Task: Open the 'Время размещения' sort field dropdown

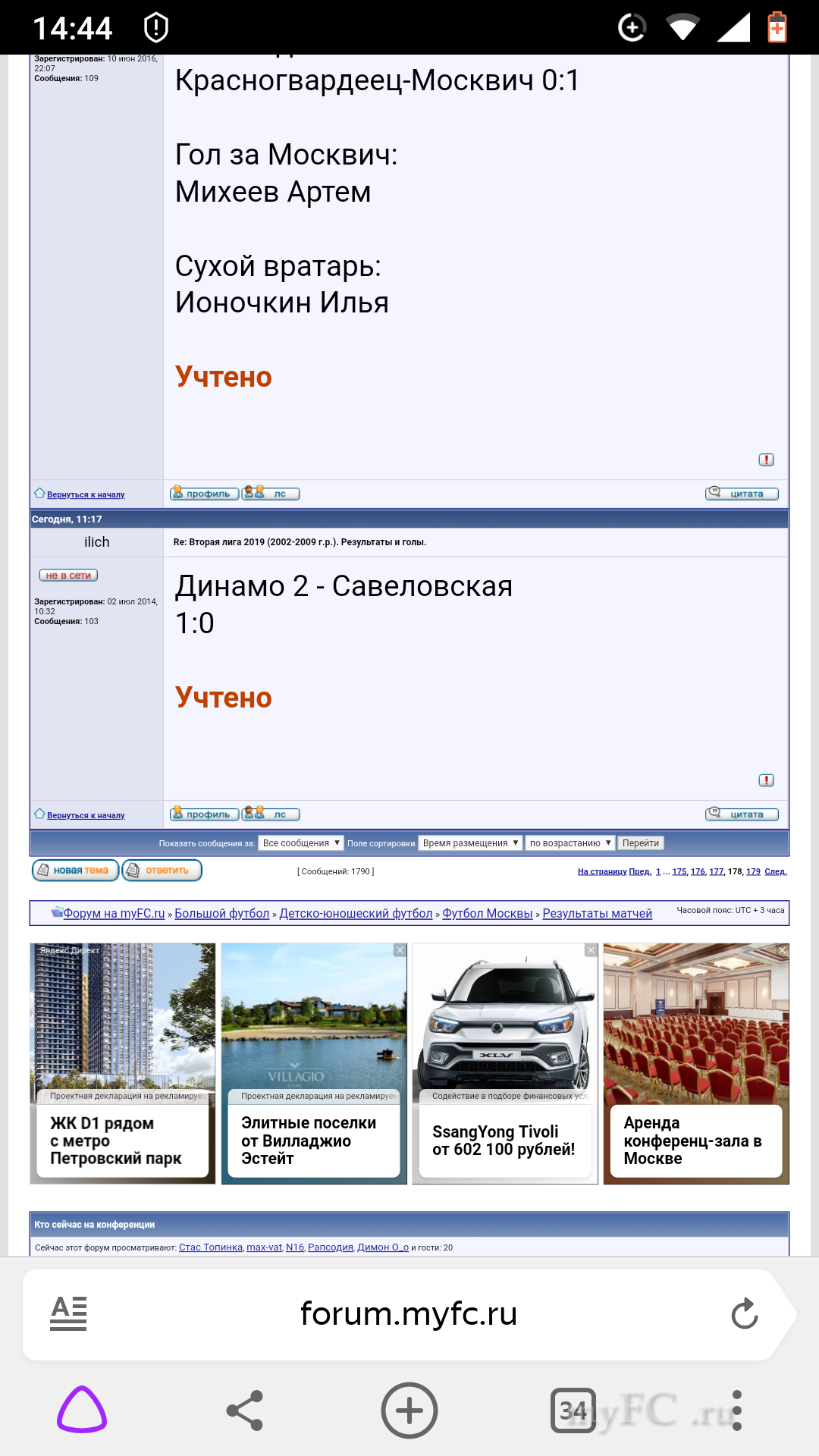Action: tap(470, 843)
